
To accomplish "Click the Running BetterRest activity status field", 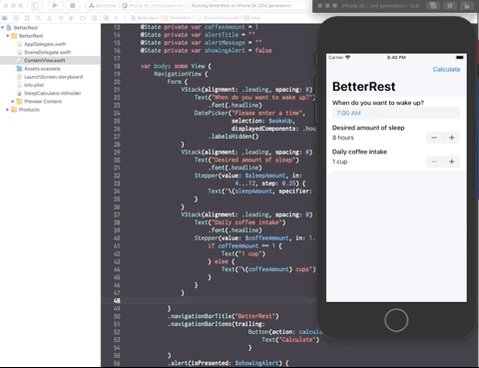I will point(247,6).
